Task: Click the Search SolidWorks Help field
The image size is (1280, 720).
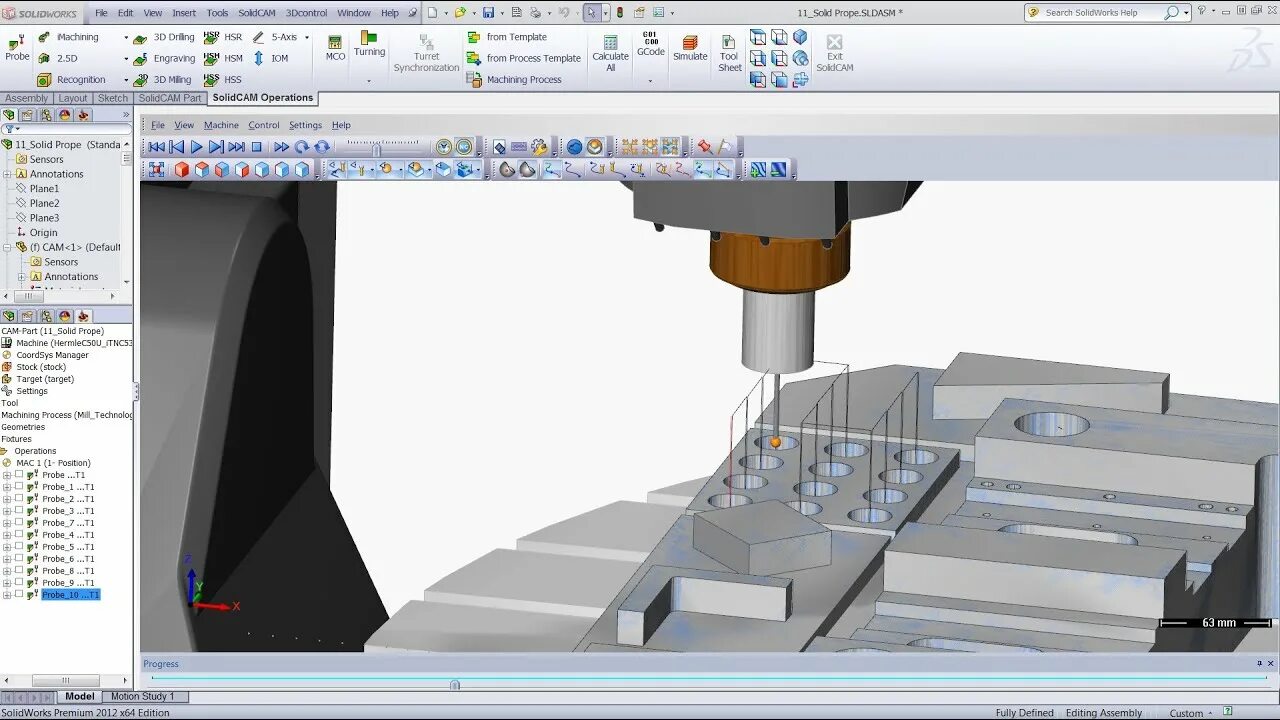Action: click(1102, 13)
